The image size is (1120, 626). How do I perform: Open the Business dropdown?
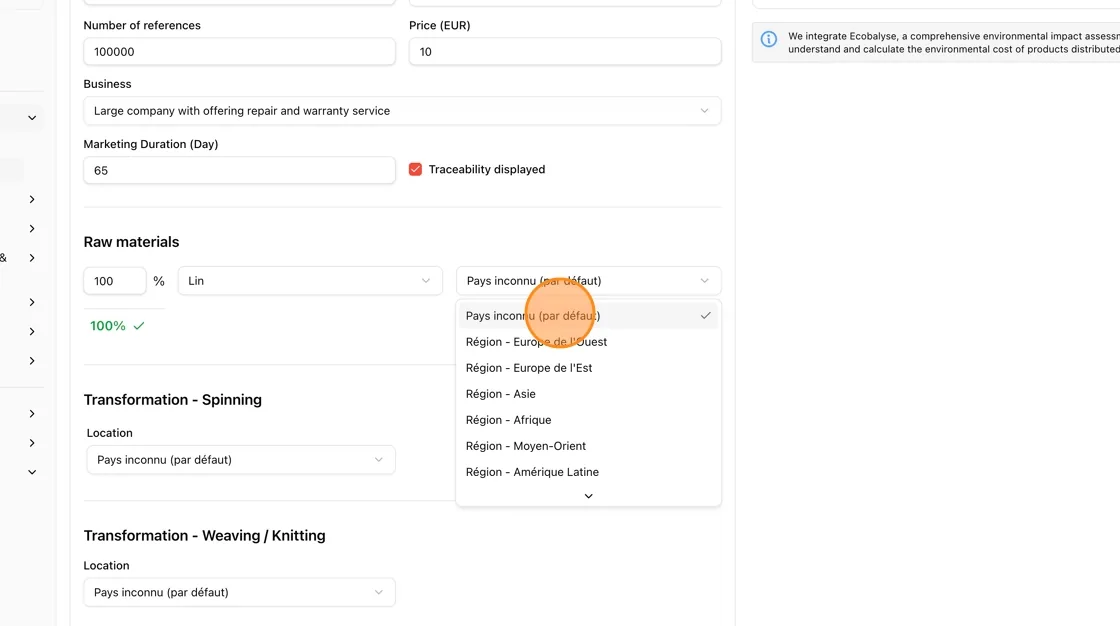[x=402, y=111]
